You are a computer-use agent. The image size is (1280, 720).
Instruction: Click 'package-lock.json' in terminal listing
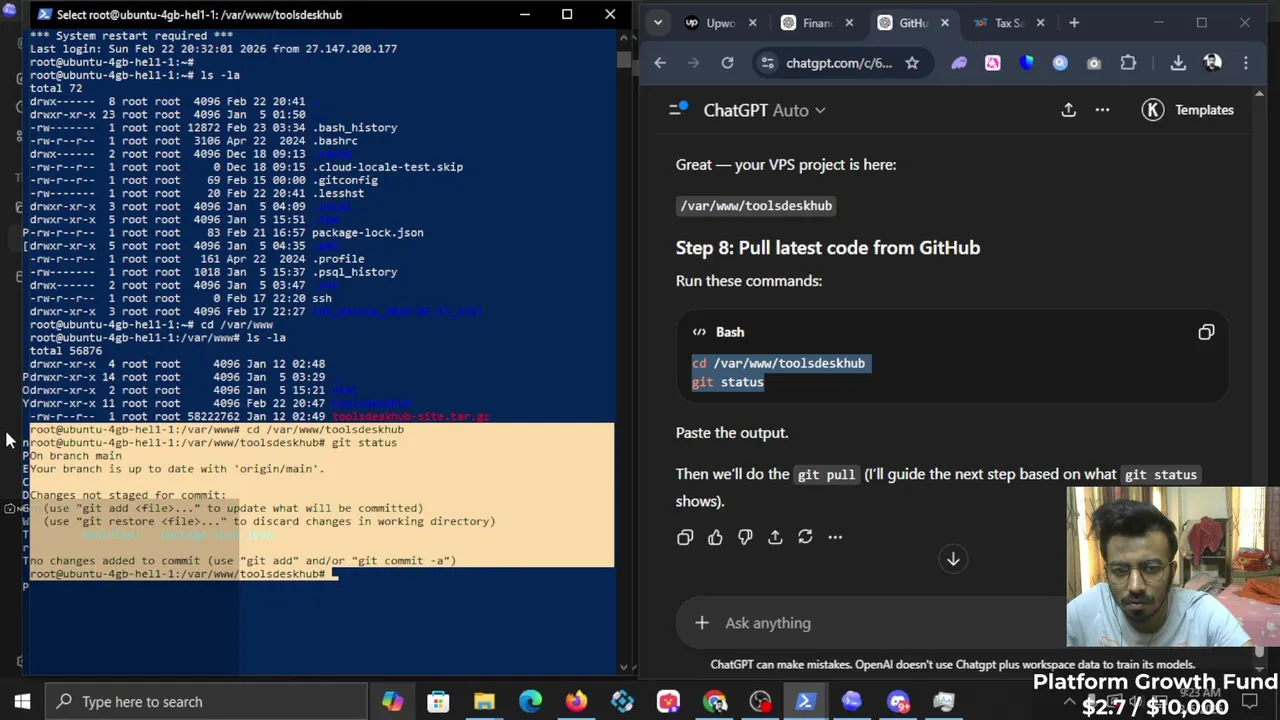367,233
